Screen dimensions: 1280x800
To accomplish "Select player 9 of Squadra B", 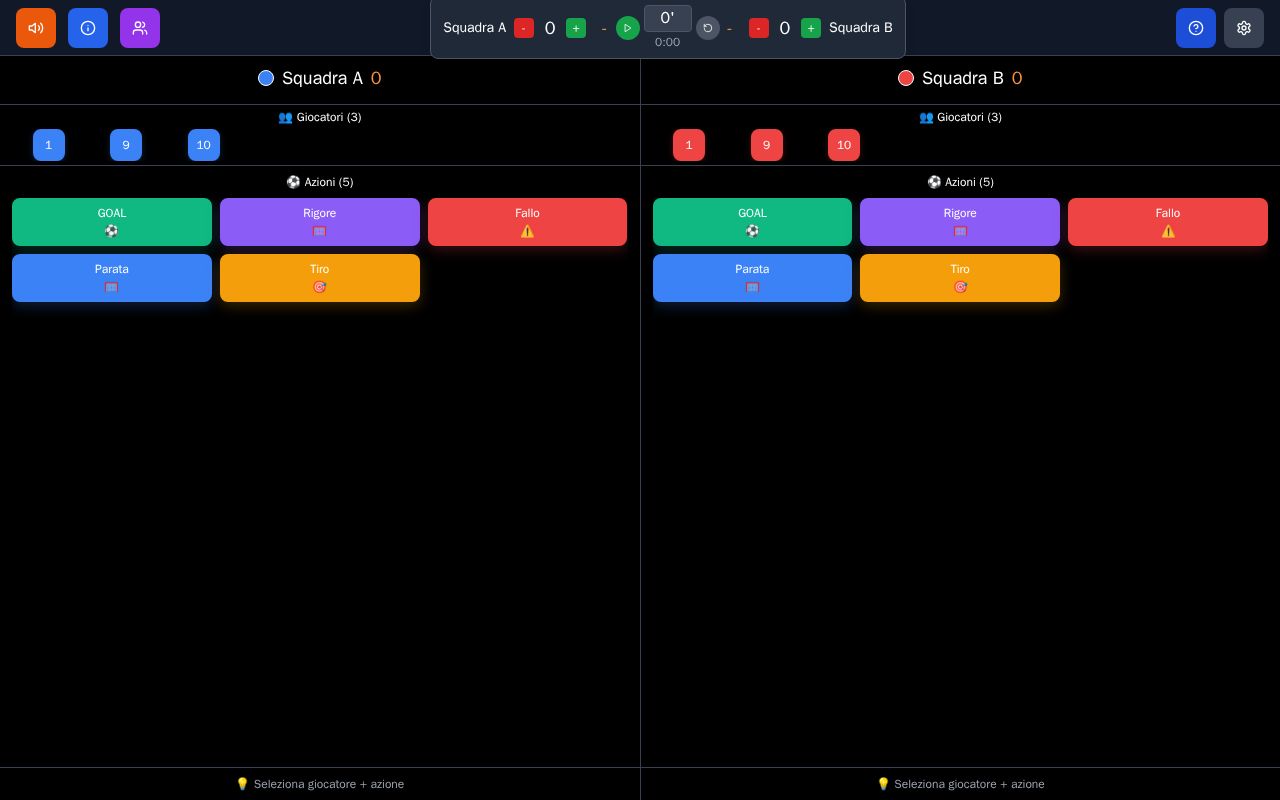I will coord(767,145).
